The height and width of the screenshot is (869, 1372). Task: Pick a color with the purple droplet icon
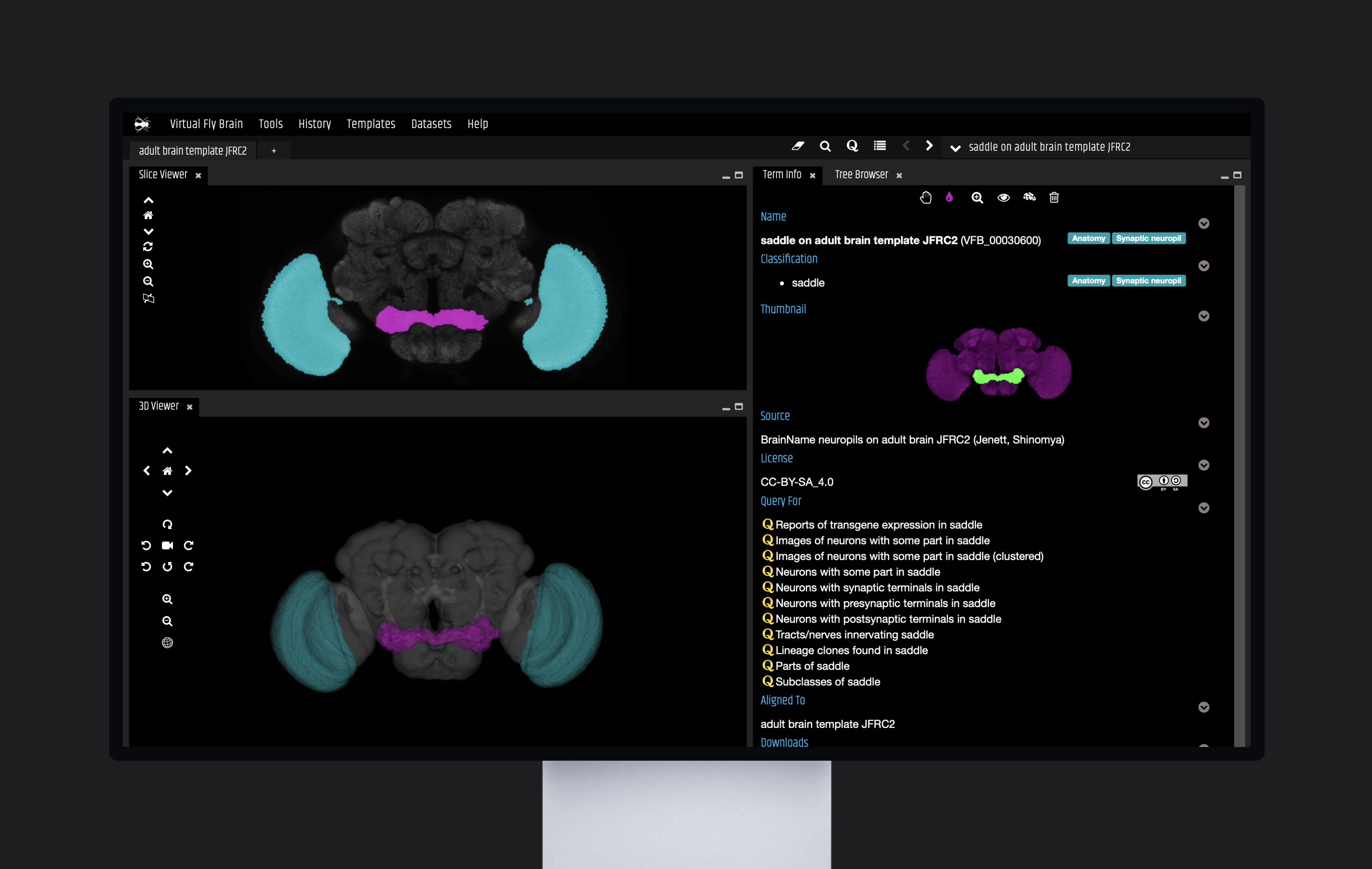pos(948,198)
